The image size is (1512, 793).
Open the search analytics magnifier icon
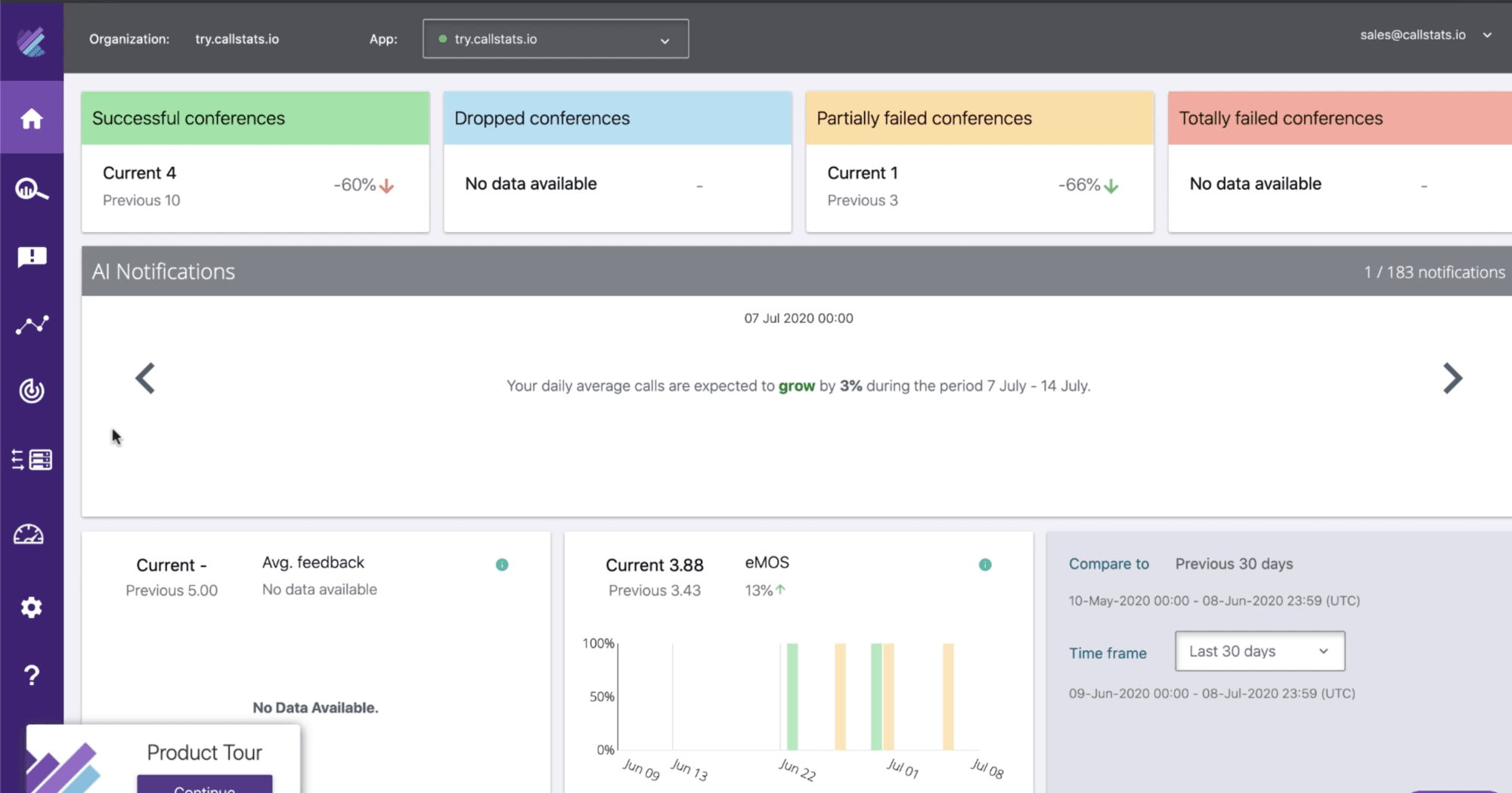[x=31, y=189]
